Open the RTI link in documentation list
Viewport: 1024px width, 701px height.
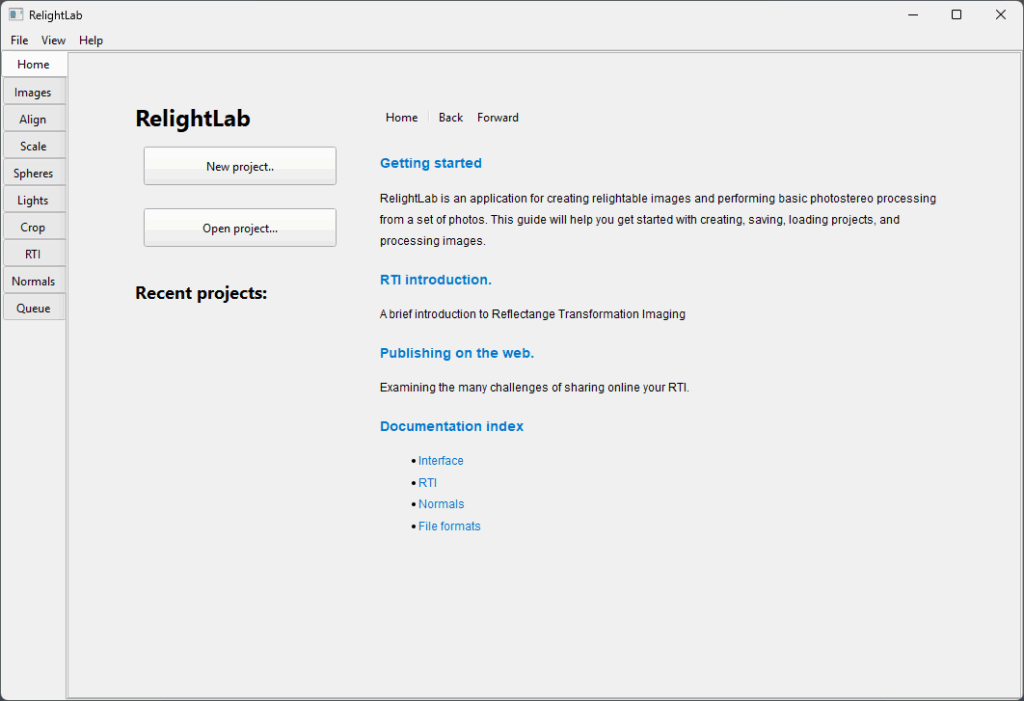[x=428, y=483]
